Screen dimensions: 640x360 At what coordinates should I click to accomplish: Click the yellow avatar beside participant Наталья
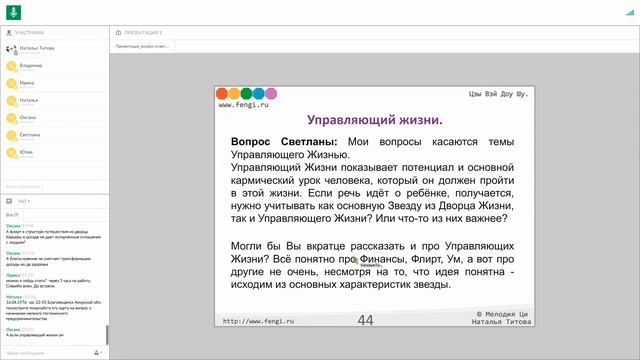click(11, 101)
